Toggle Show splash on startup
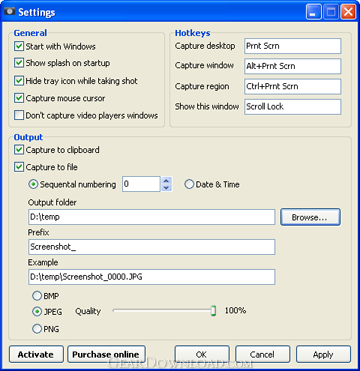Viewport: 360px width, 371px height. pyautogui.click(x=19, y=63)
